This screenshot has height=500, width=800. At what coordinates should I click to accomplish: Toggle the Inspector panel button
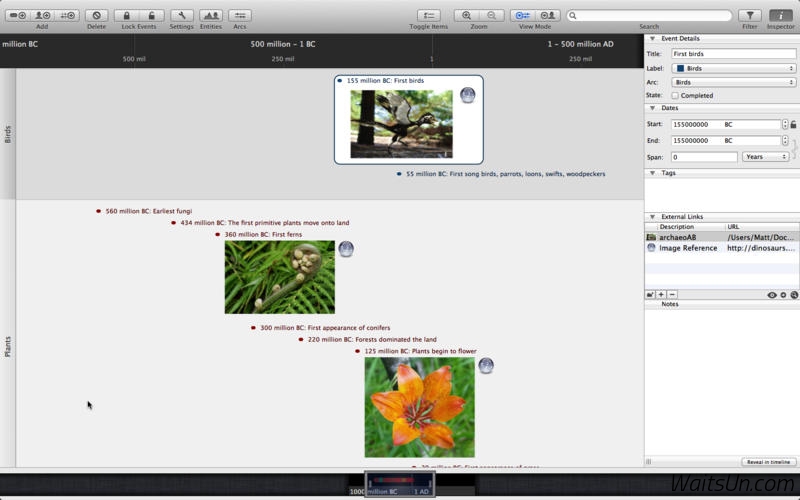click(781, 15)
